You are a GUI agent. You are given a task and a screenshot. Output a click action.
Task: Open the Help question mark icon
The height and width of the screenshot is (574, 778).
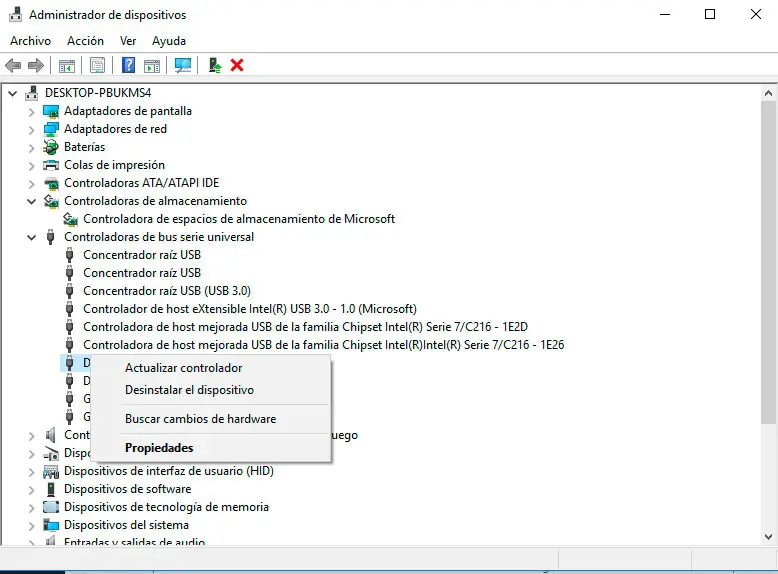point(129,65)
